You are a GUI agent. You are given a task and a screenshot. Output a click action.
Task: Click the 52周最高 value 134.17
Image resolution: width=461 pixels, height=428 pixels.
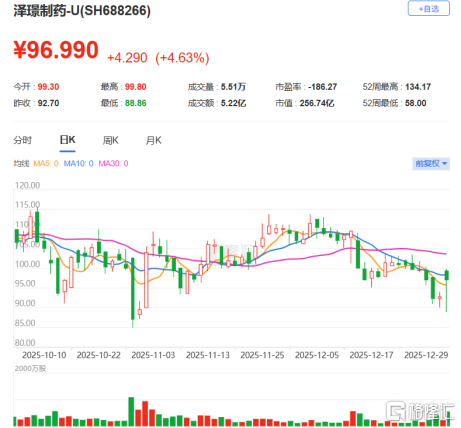click(x=418, y=87)
